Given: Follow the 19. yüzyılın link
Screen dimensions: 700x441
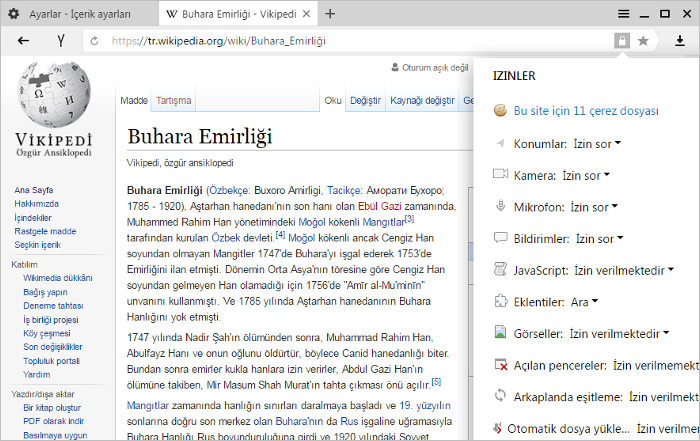Looking at the screenshot, I should [x=425, y=405].
